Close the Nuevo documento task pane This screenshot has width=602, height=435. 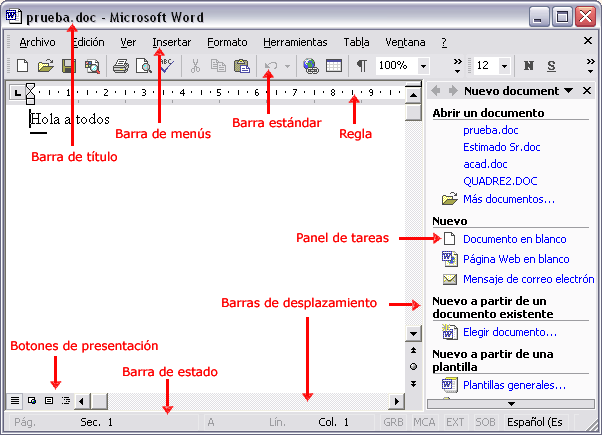pyautogui.click(x=587, y=91)
